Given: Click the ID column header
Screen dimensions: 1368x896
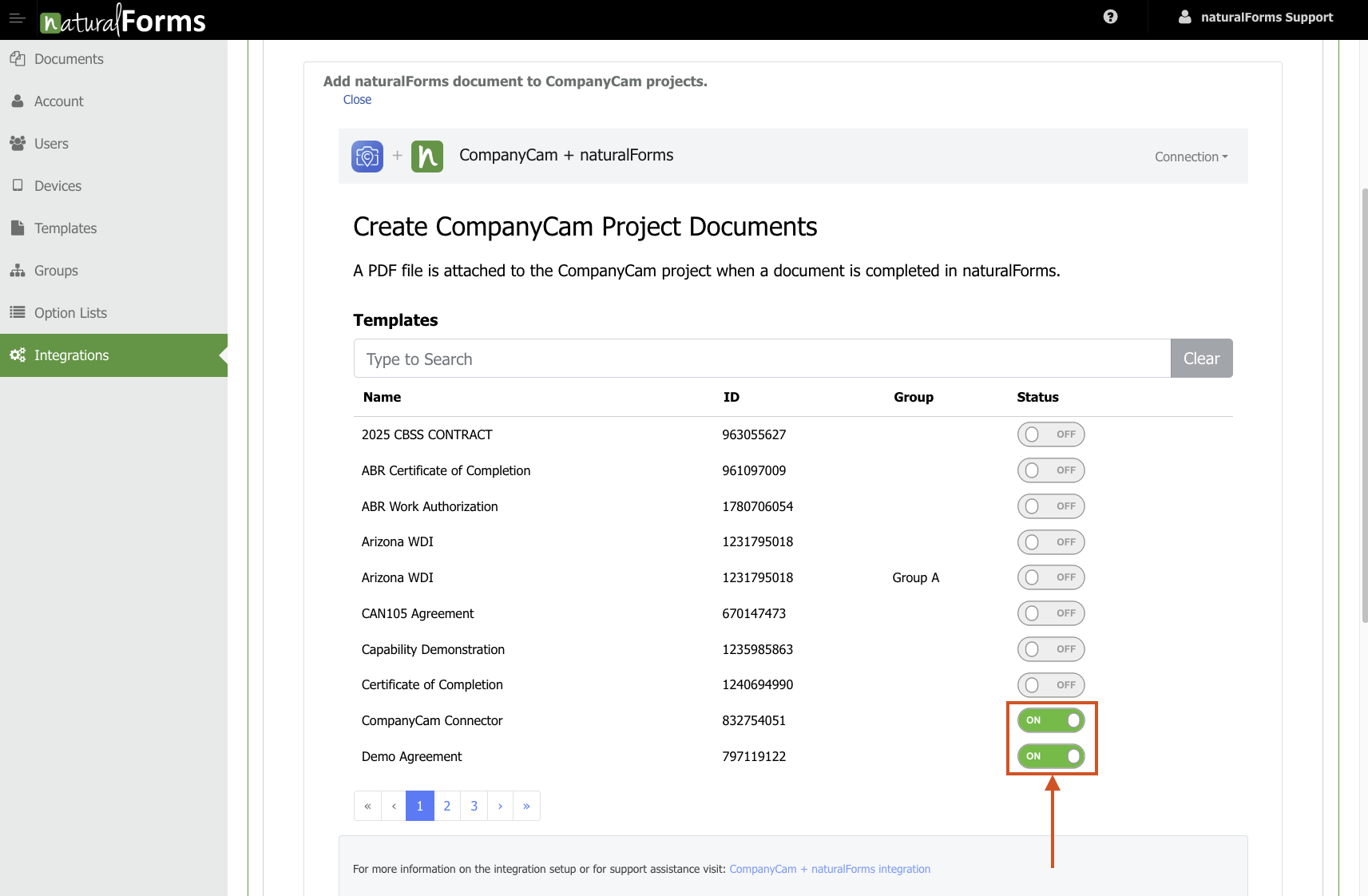Looking at the screenshot, I should click(x=732, y=397).
